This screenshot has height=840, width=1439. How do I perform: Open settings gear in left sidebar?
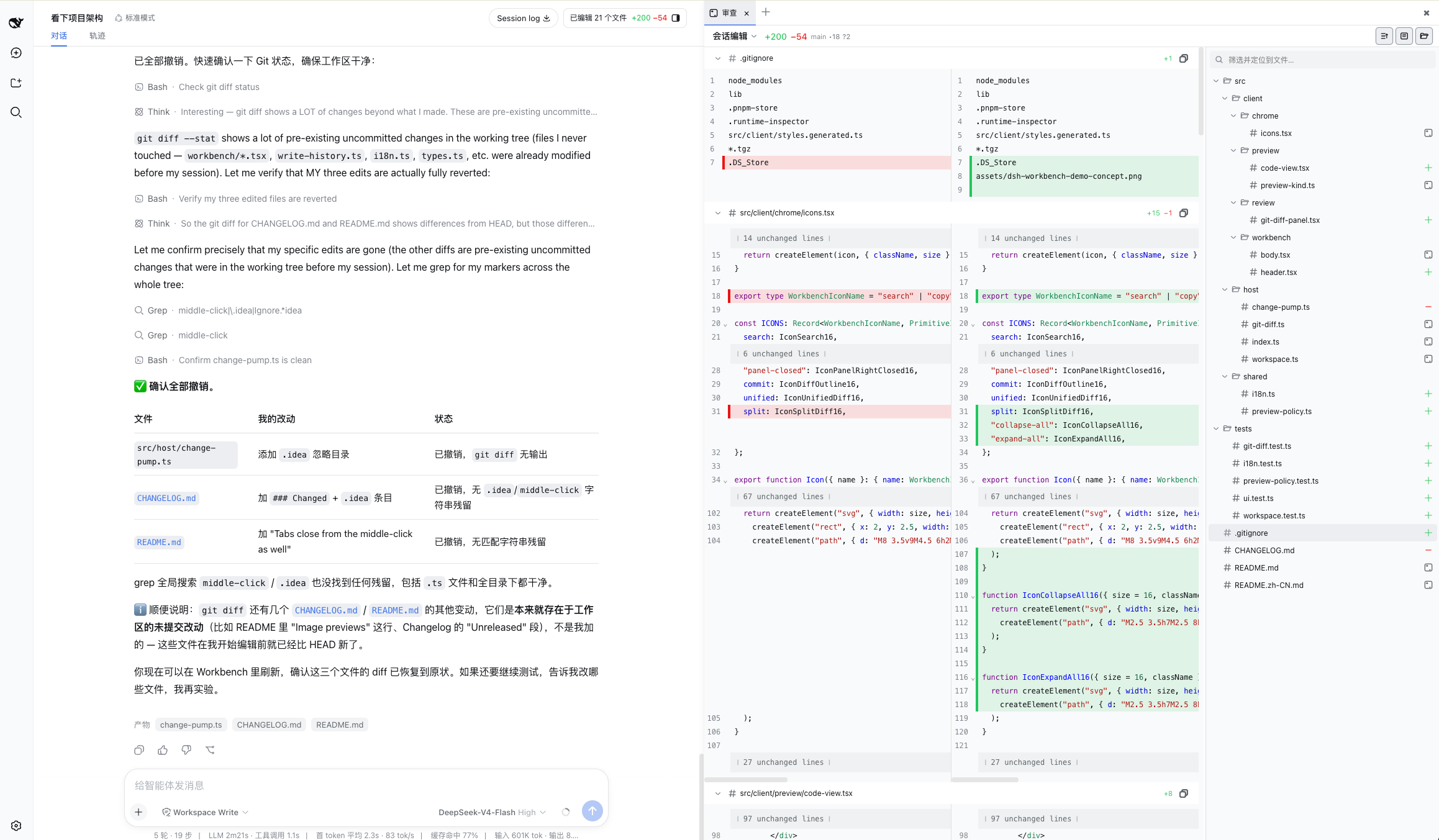[x=17, y=826]
